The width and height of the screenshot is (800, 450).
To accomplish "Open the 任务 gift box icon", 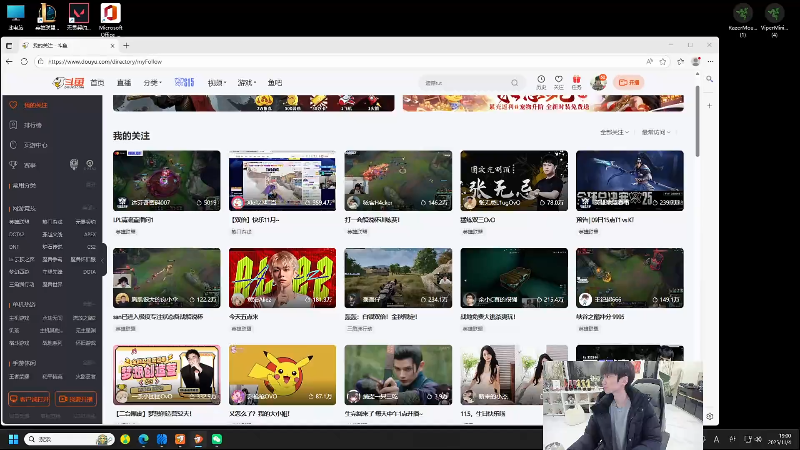I will pyautogui.click(x=577, y=82).
